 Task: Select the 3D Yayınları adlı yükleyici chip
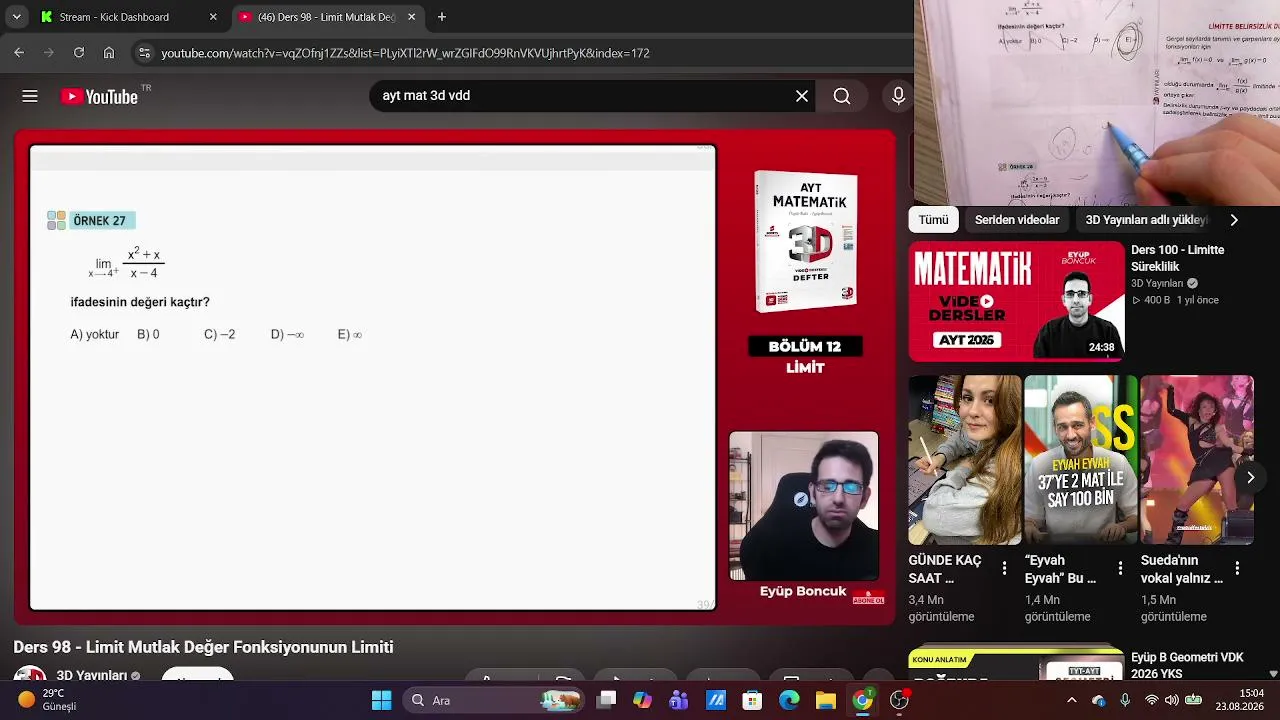(1146, 220)
